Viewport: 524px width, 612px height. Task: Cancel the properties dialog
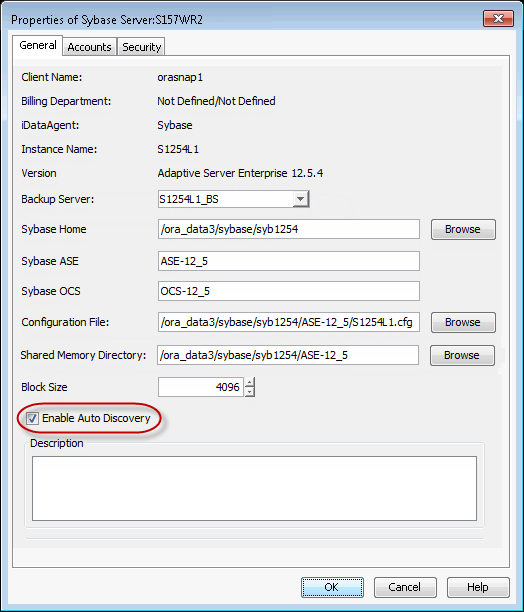pos(405,587)
